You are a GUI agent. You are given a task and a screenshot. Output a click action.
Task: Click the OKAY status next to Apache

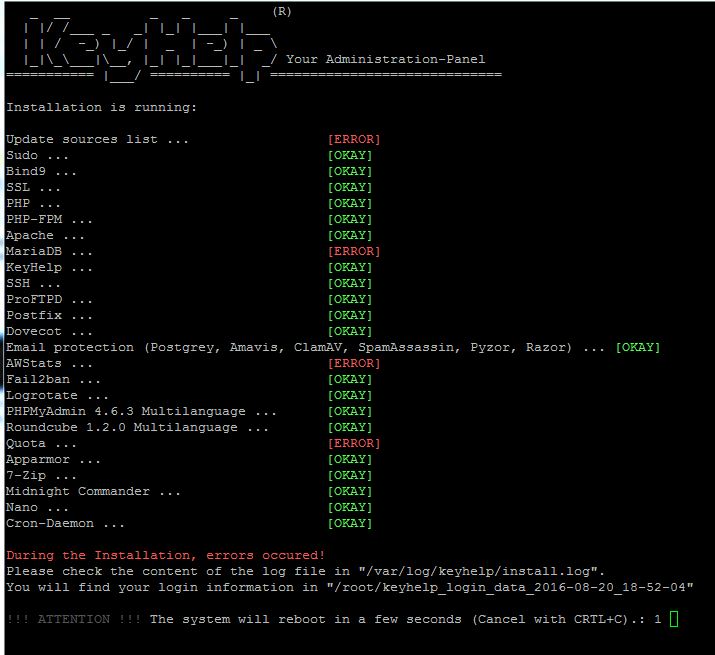350,235
